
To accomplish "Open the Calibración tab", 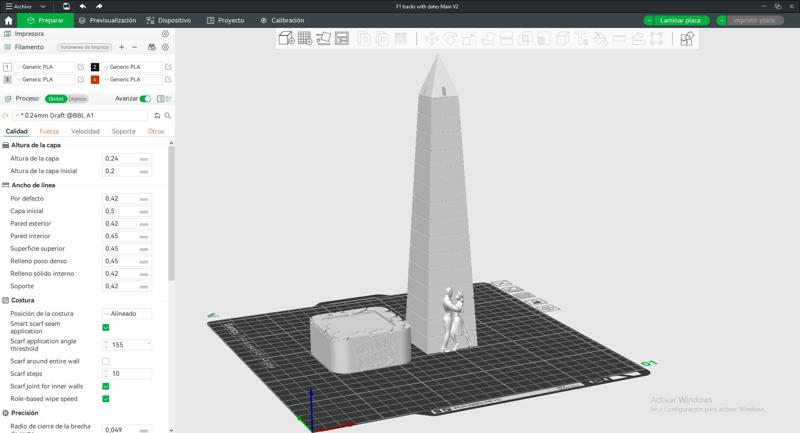I will coord(282,20).
